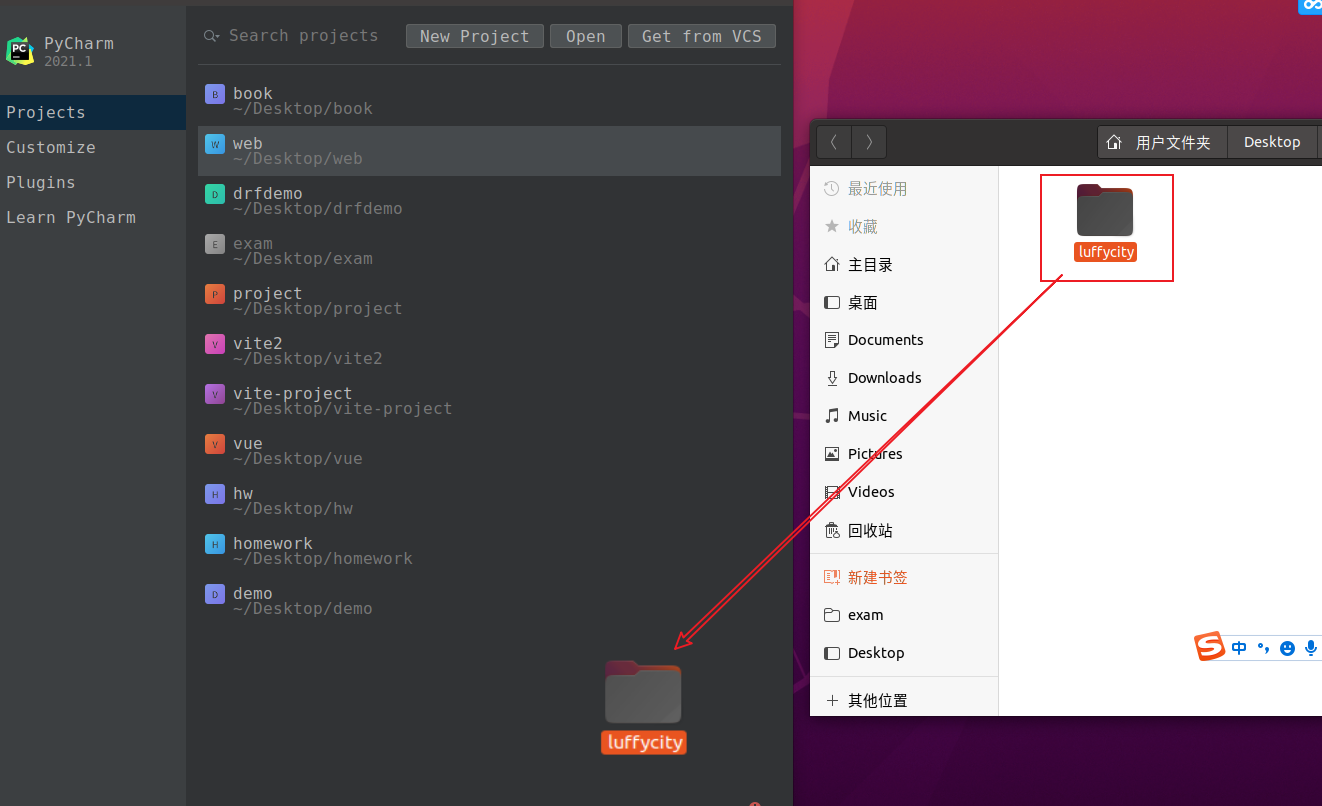This screenshot has height=806, width=1322.
Task: Open the hw project entry
Action: (x=489, y=501)
